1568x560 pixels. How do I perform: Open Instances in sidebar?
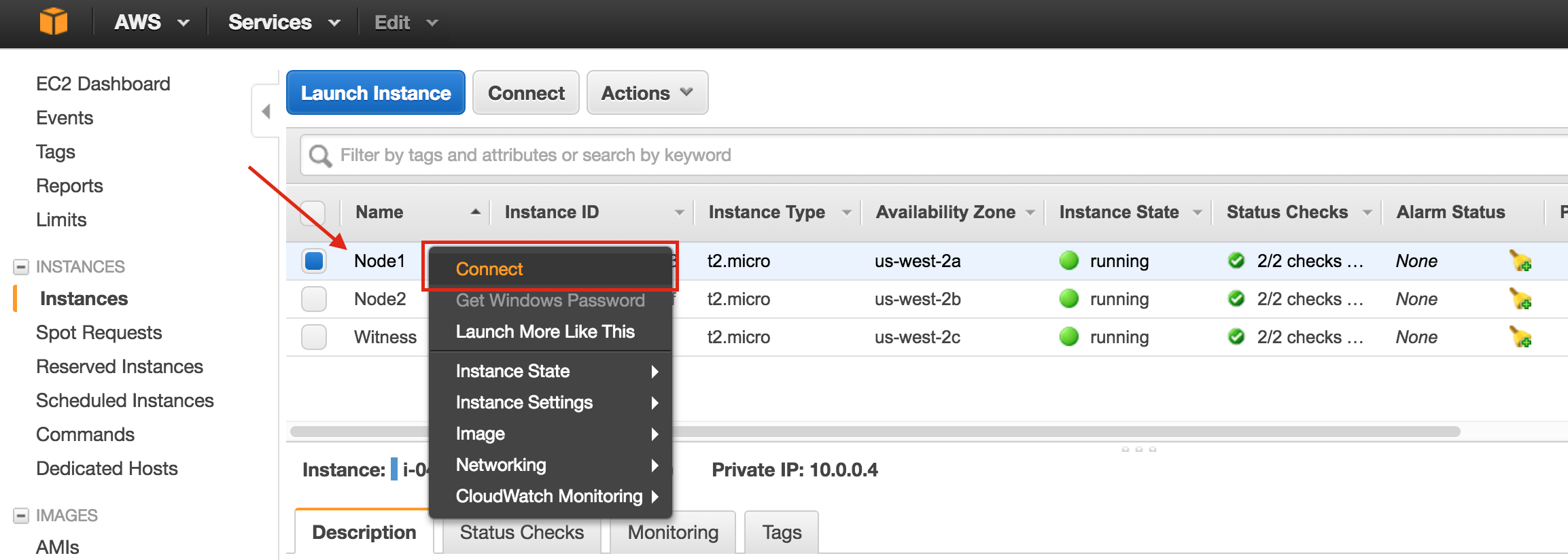[84, 298]
